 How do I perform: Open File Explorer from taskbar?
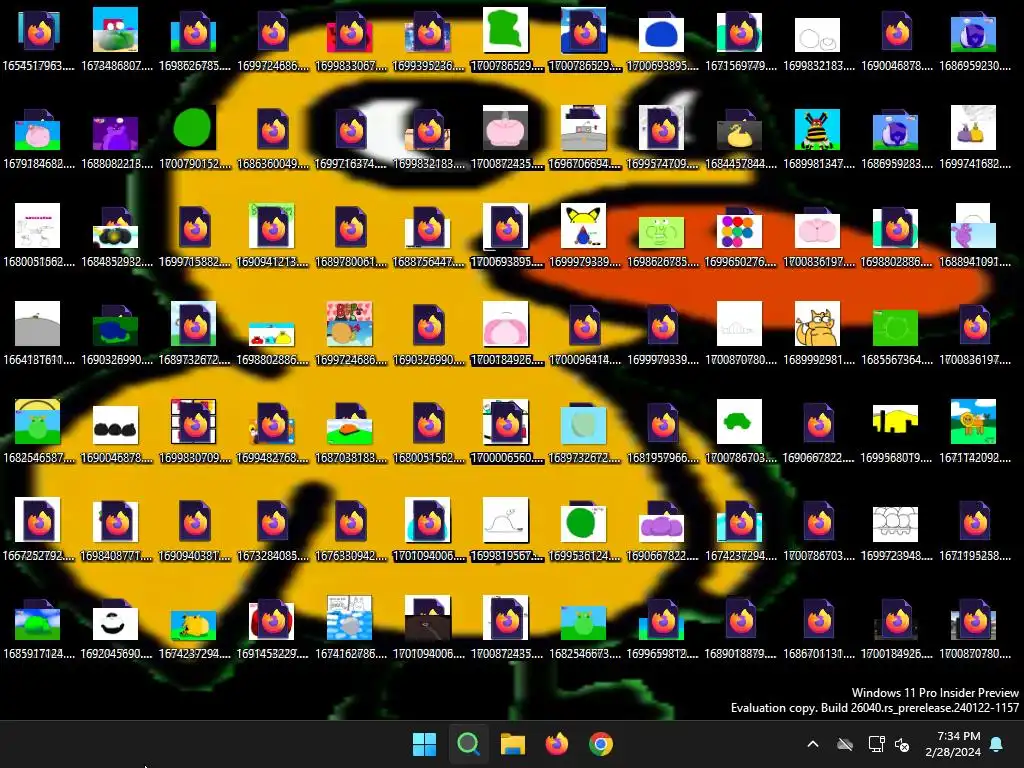coord(513,744)
